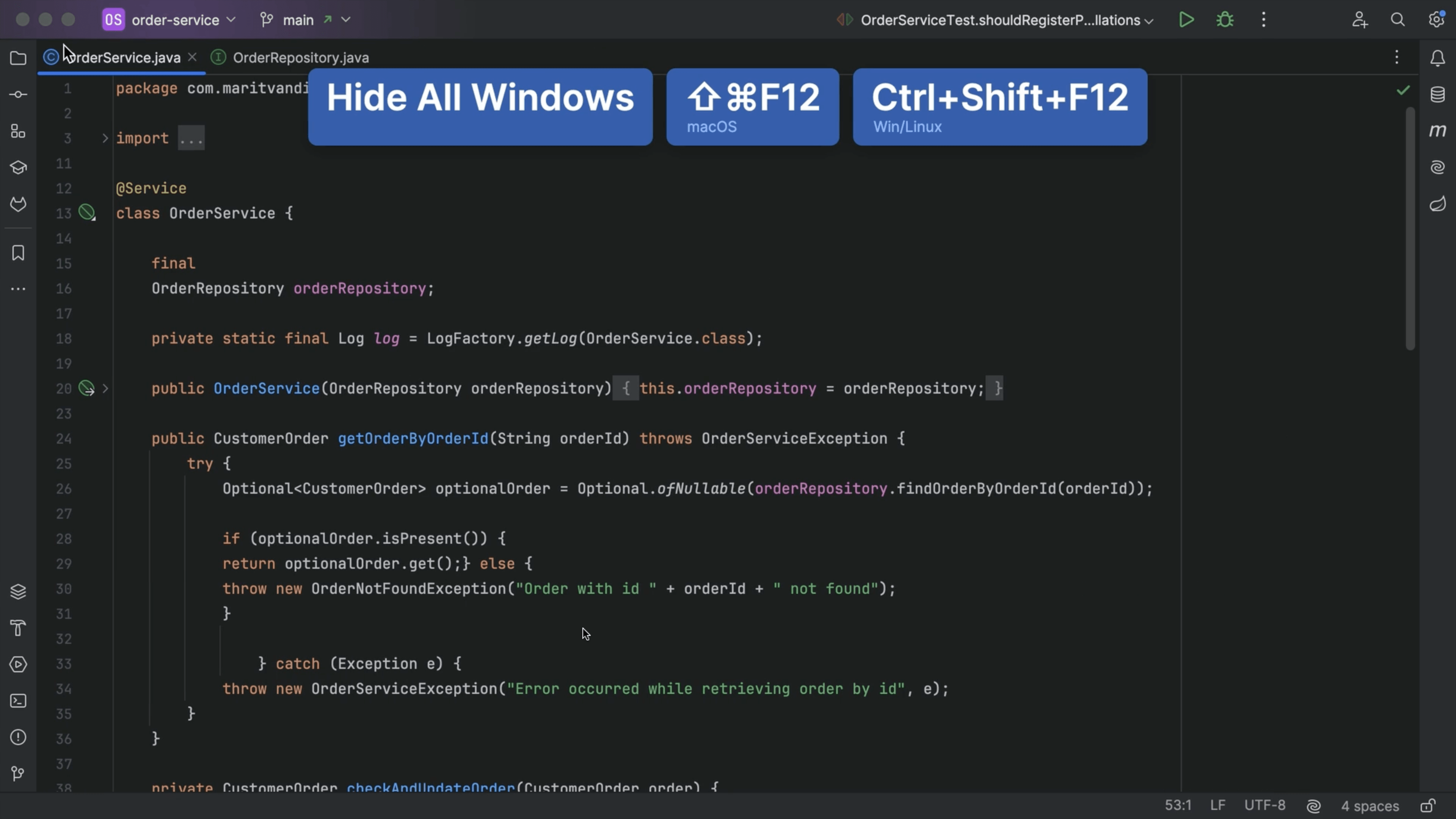Open the Commit tool window

point(17,94)
